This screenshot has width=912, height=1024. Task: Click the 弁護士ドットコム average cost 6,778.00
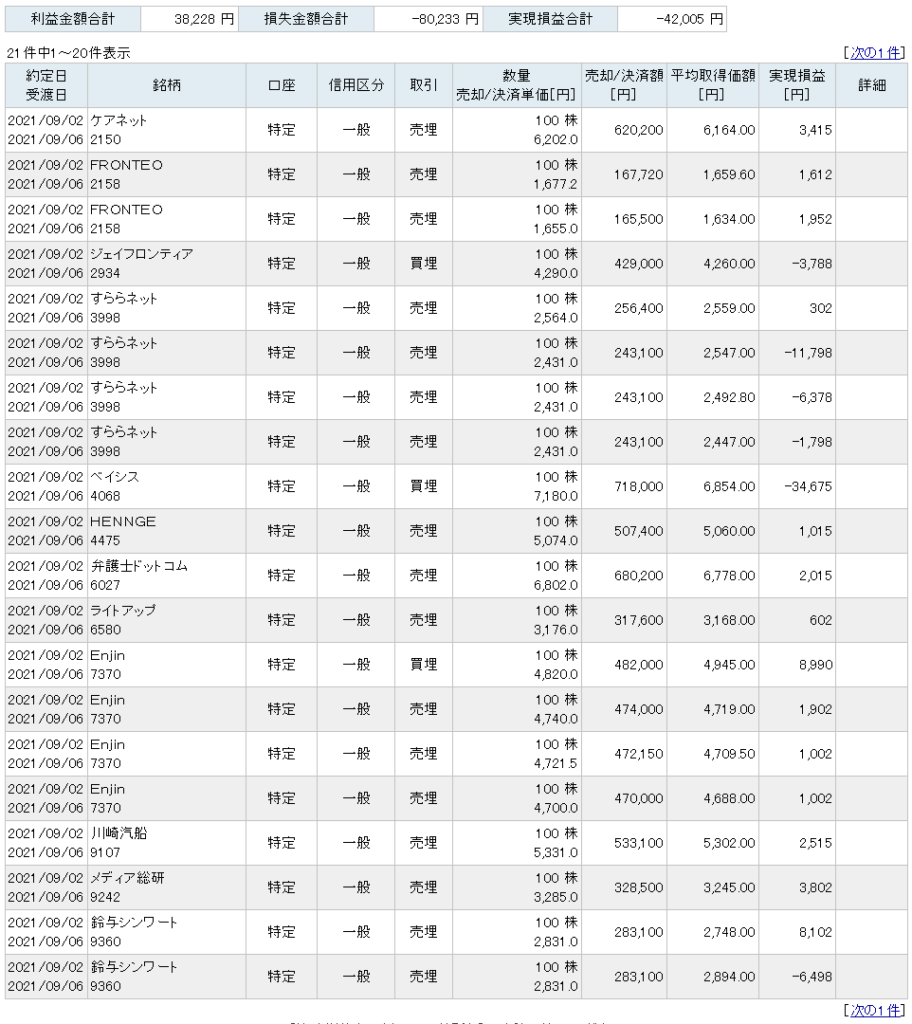click(729, 576)
